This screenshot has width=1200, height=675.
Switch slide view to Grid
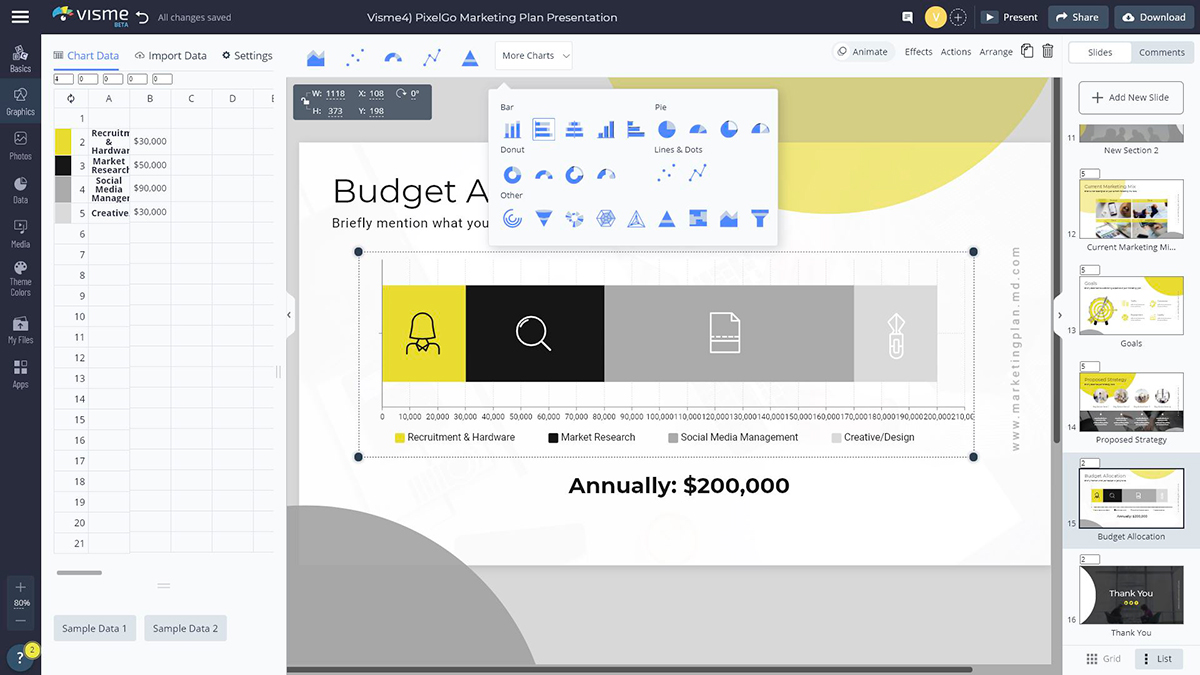[x=1103, y=659]
